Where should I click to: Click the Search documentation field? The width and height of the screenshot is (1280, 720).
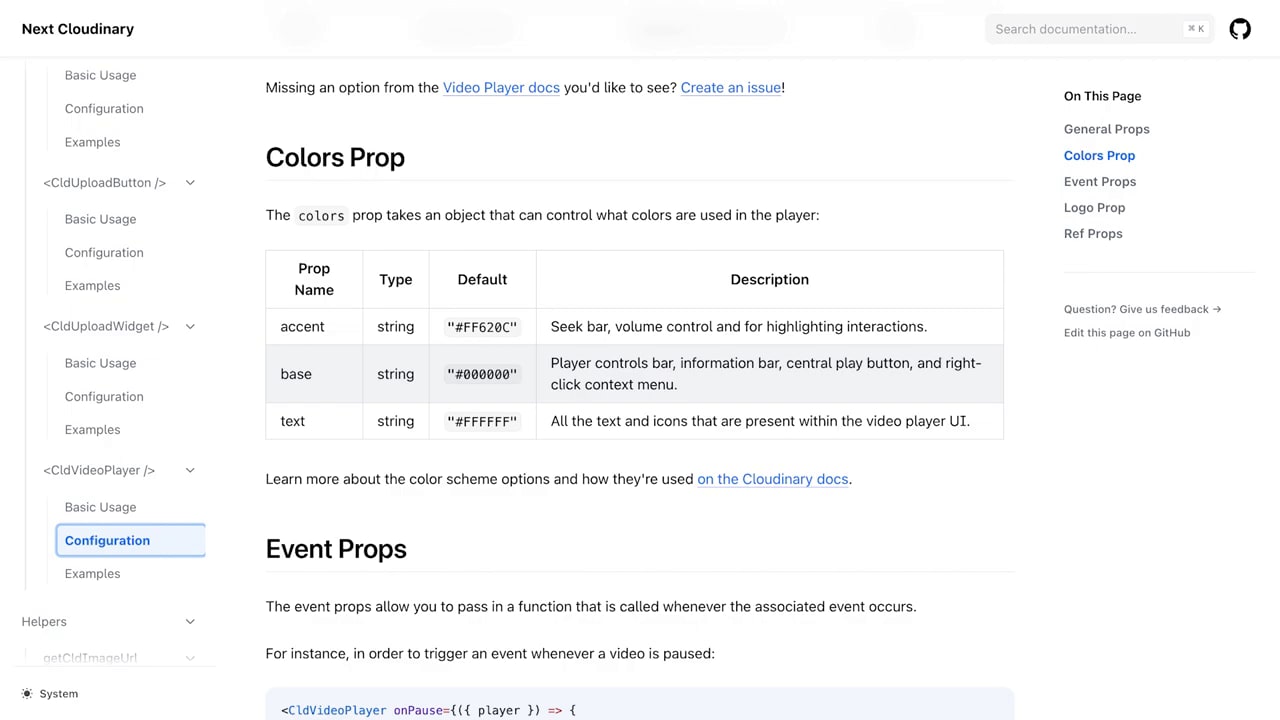point(1100,29)
